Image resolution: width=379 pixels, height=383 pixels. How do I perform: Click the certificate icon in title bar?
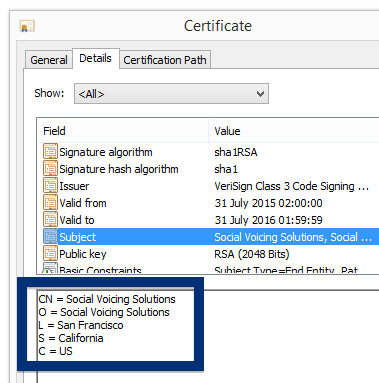27,26
